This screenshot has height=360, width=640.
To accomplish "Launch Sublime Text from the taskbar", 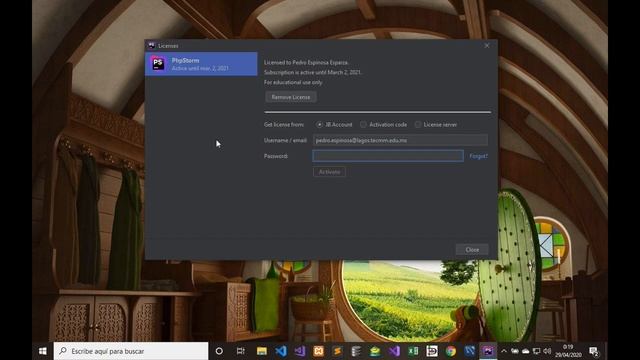I will click(338, 351).
